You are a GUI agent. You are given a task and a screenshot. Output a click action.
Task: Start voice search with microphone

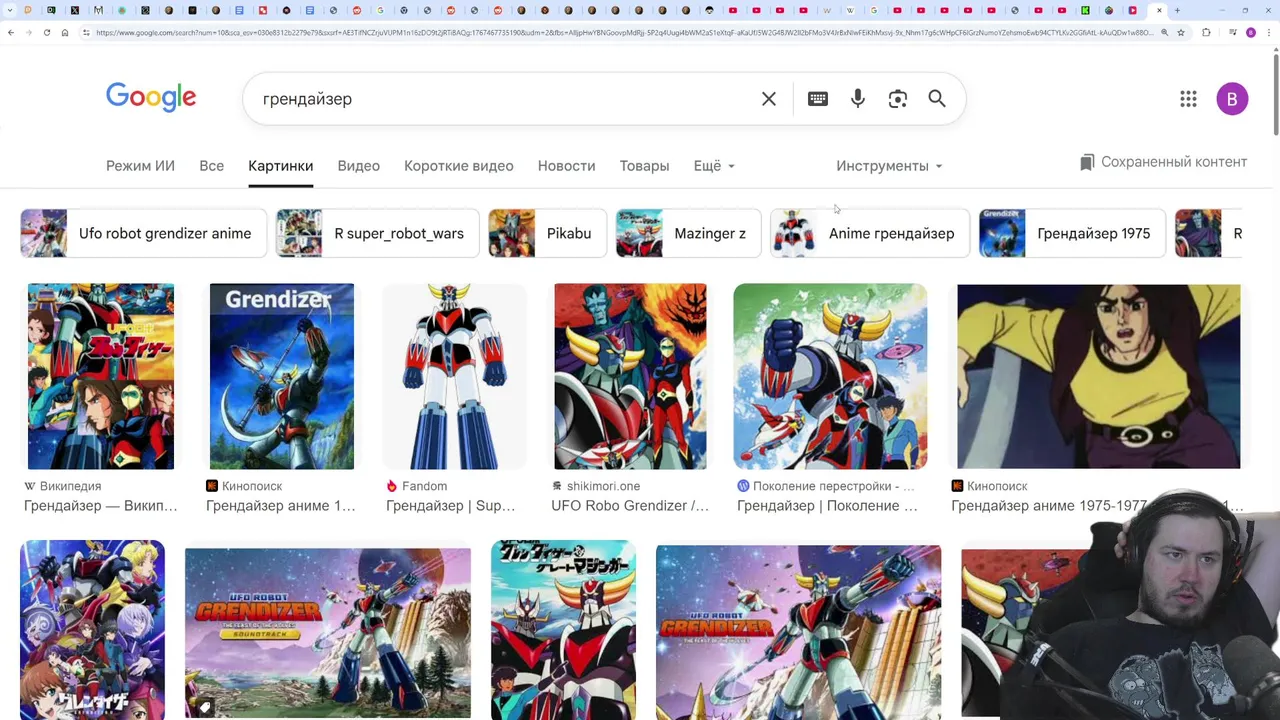click(x=858, y=99)
